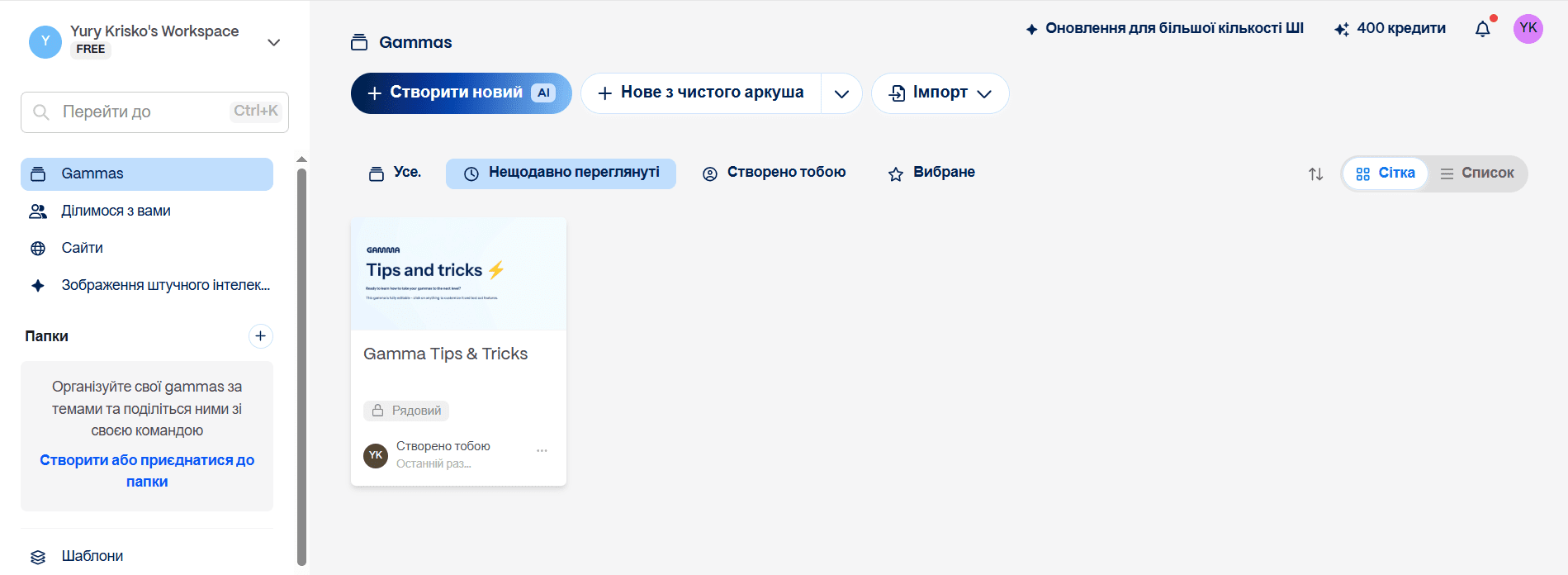Open Шаблони in the sidebar
Screen dimensions: 1568x575
coord(92,556)
